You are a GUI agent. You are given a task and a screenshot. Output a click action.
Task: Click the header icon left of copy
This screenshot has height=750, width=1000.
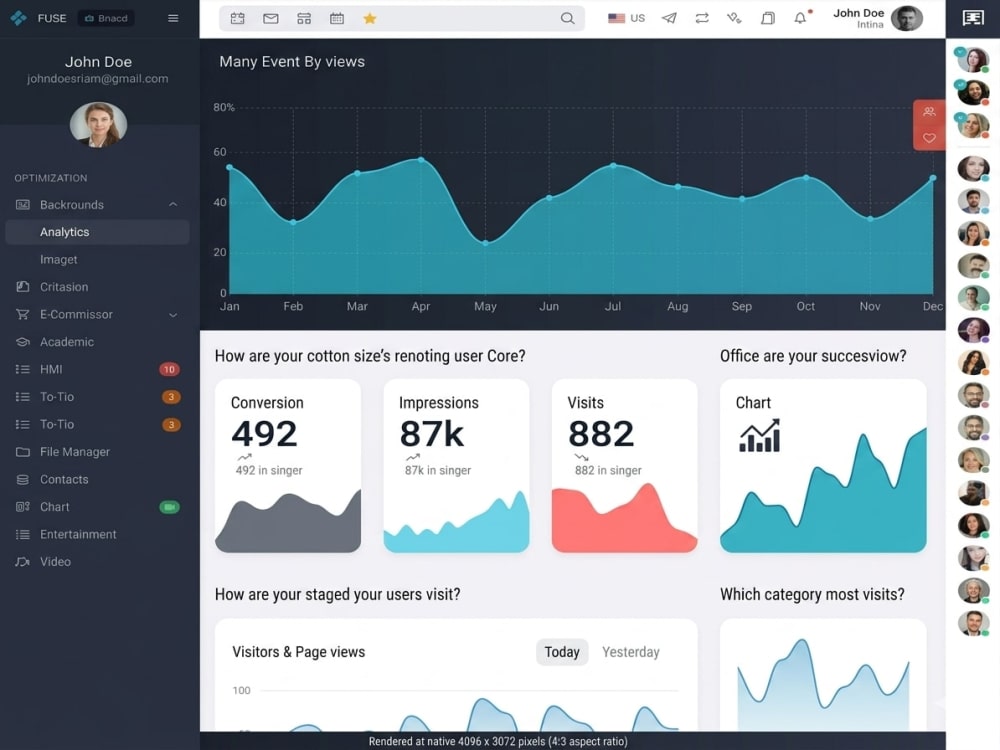734,18
